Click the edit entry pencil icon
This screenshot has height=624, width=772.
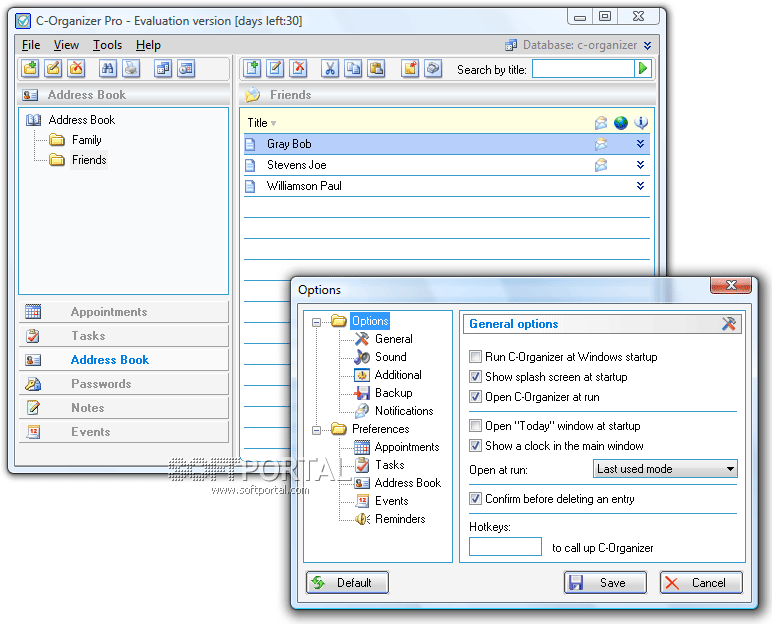tap(275, 68)
